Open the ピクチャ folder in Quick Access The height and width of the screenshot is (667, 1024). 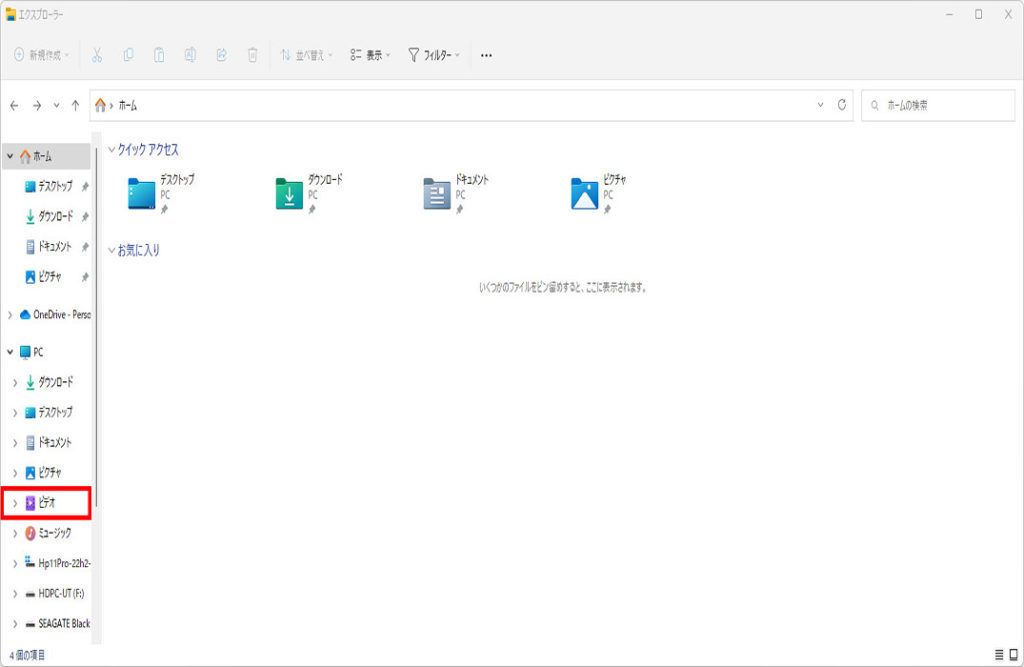point(584,194)
